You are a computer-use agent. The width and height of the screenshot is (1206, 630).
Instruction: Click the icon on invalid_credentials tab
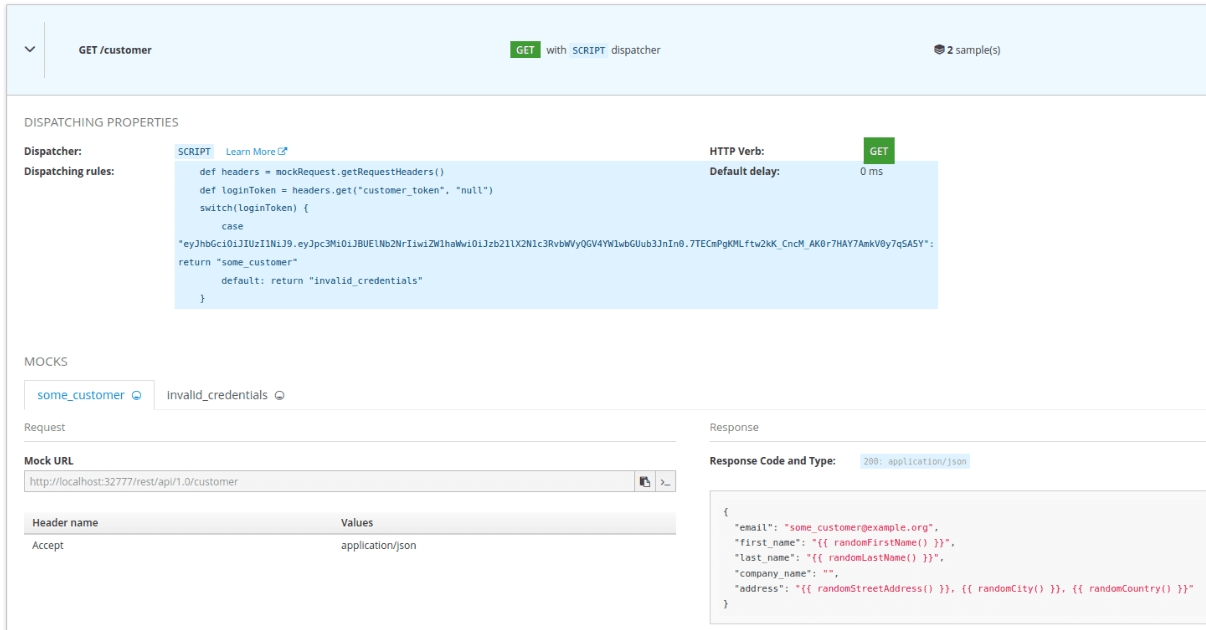pyautogui.click(x=279, y=395)
